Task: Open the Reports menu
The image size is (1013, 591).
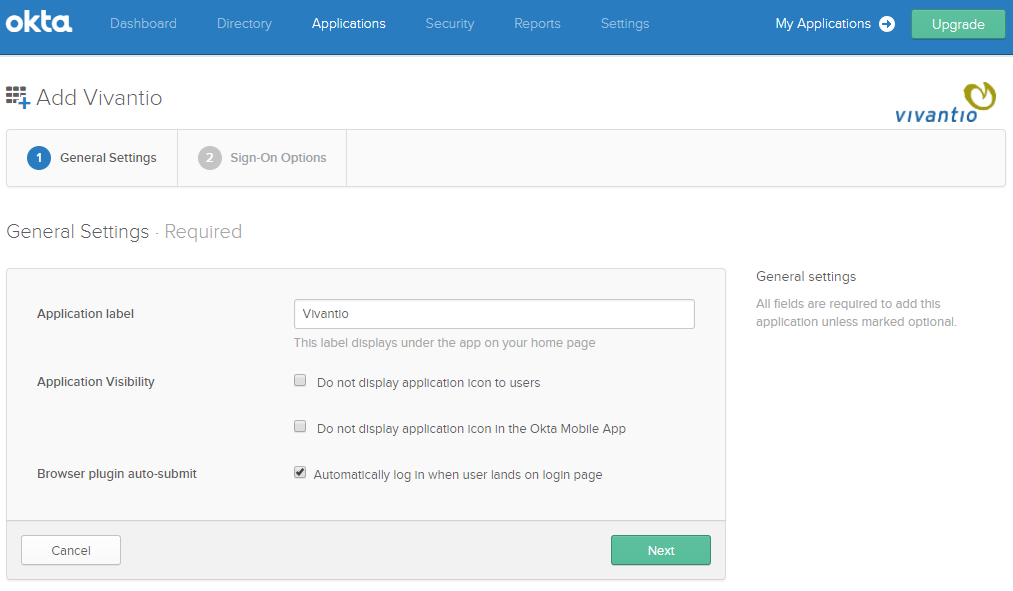Action: click(x=537, y=24)
